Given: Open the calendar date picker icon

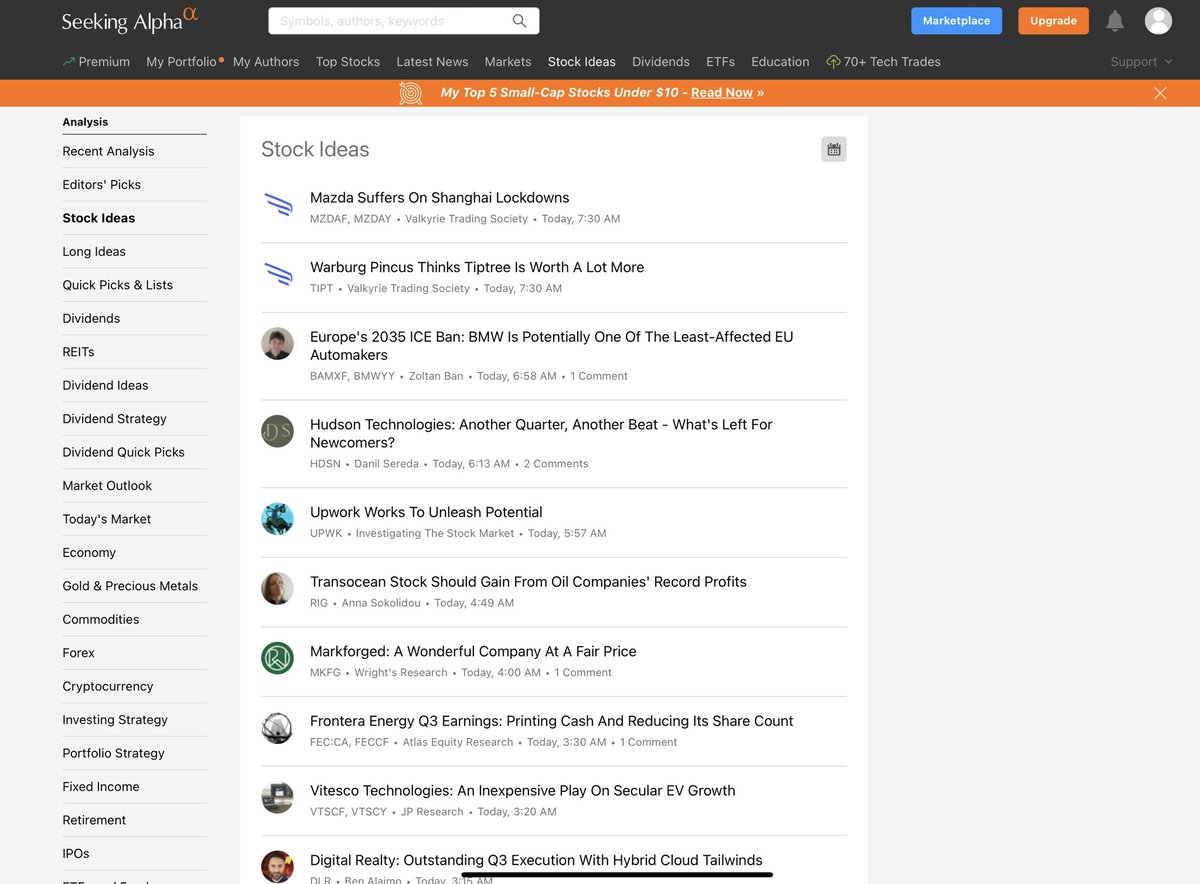Looking at the screenshot, I should tap(834, 149).
